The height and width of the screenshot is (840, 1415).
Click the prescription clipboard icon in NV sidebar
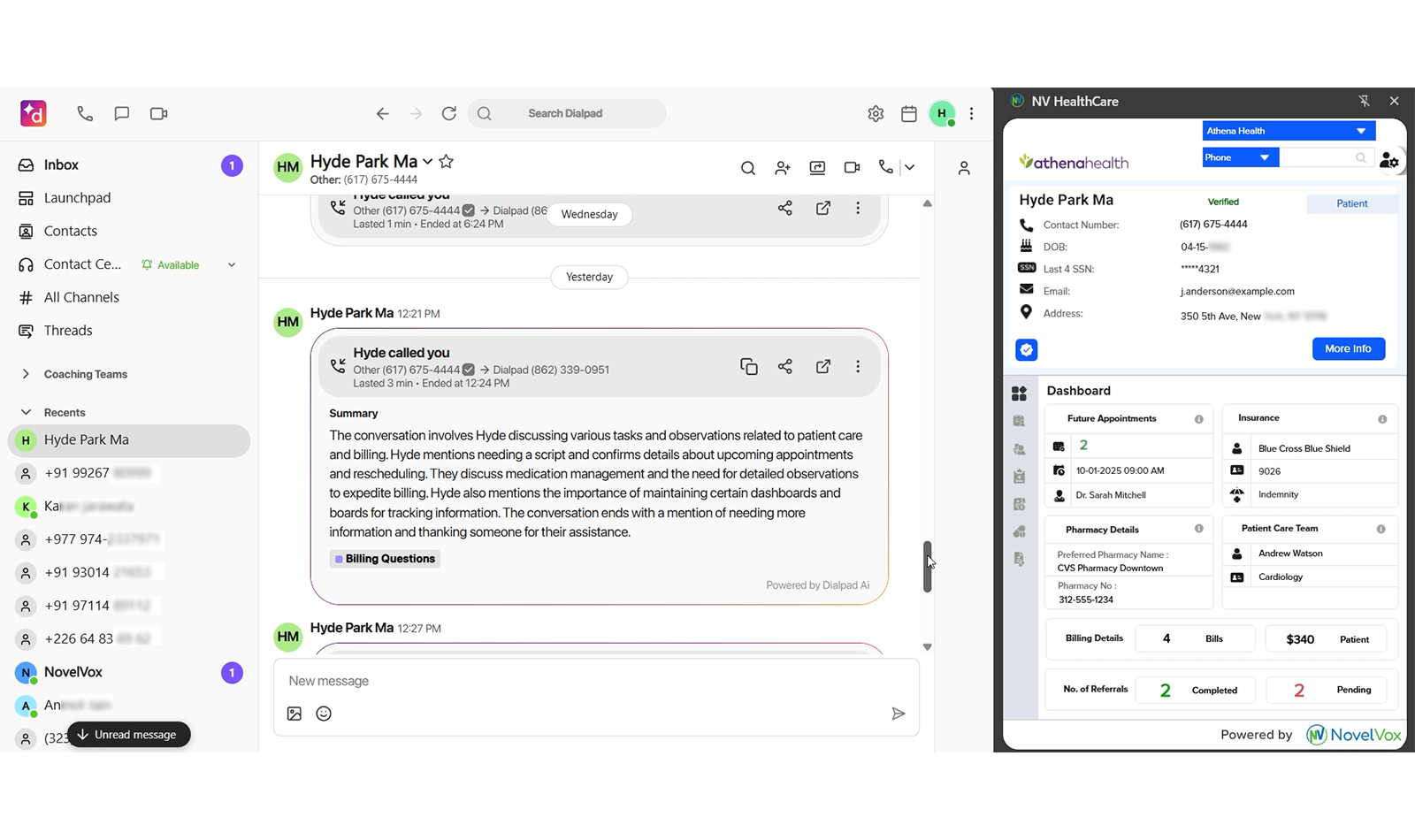point(1020,475)
